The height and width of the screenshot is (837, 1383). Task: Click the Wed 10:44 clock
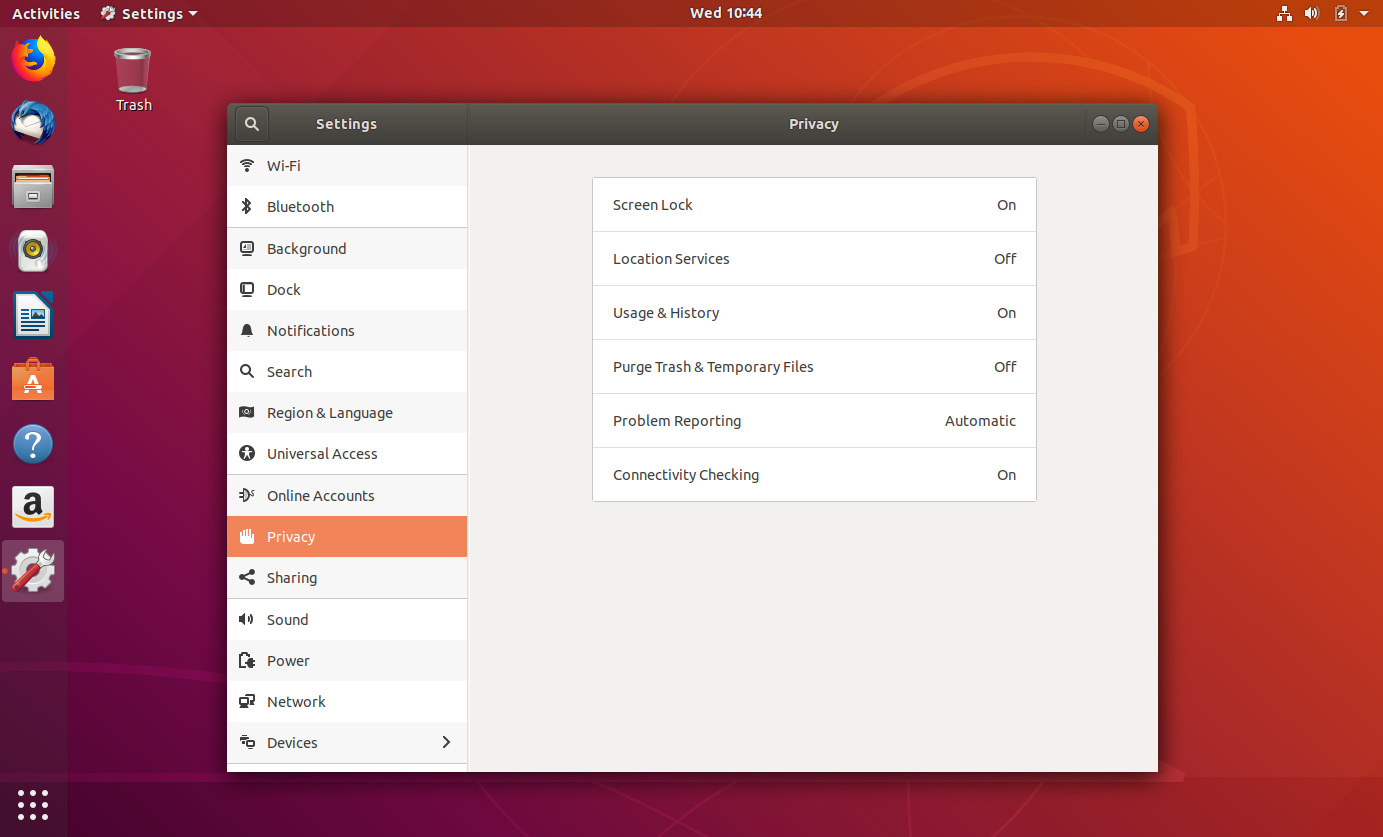click(726, 13)
